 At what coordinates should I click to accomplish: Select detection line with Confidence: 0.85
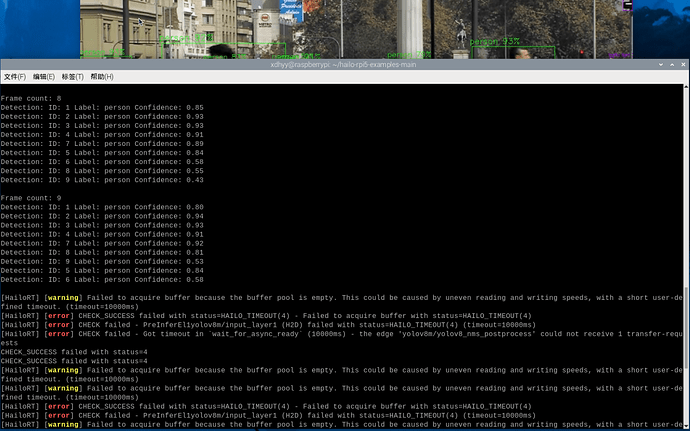tap(102, 107)
